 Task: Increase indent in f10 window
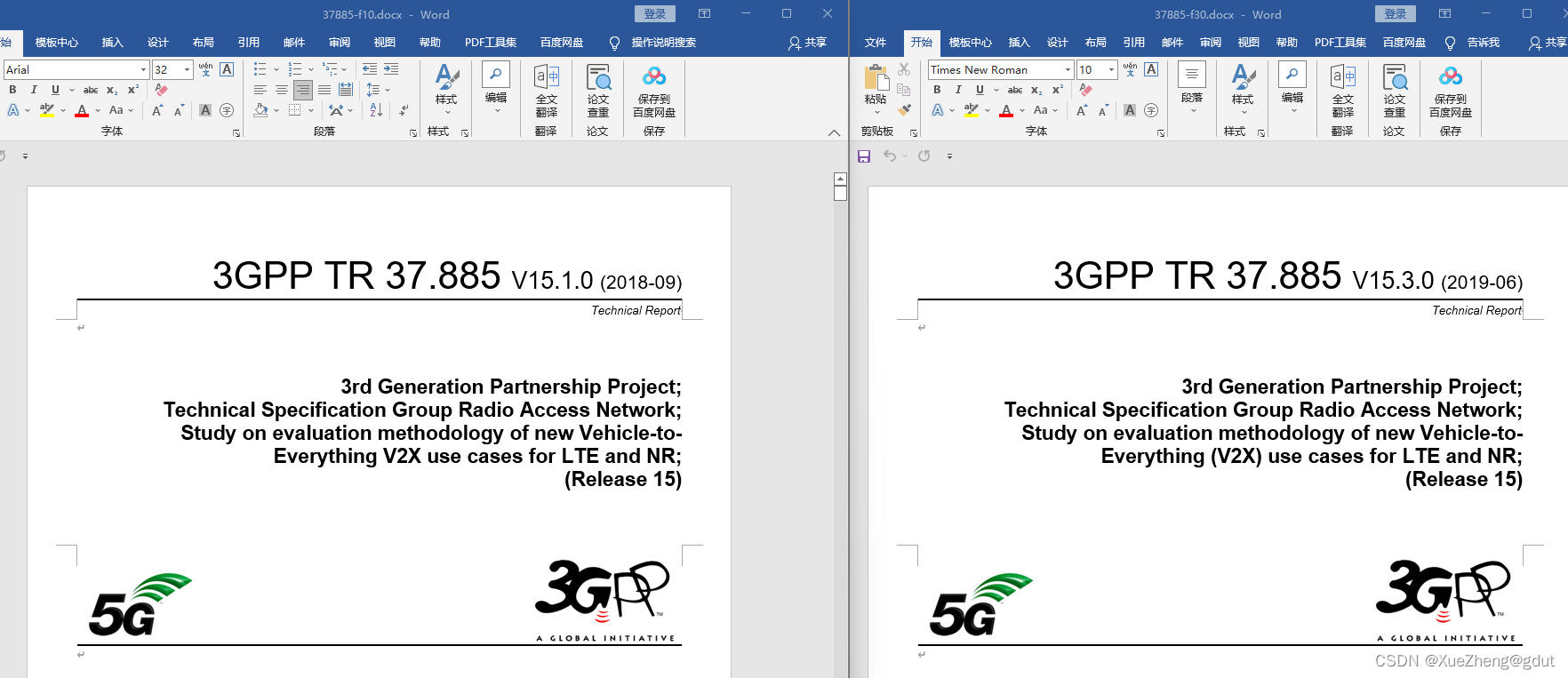391,69
